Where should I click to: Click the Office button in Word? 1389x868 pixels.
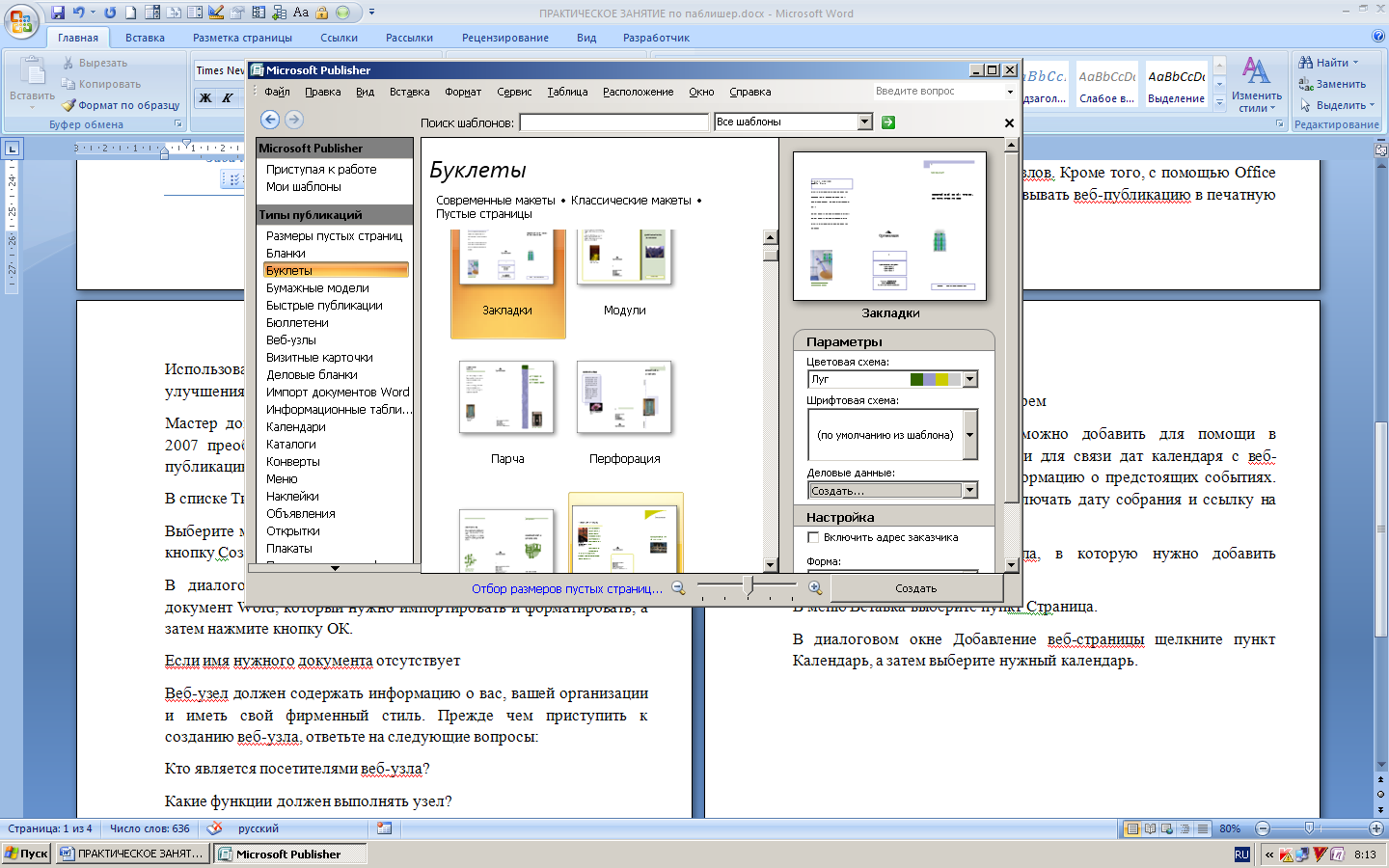(x=21, y=19)
